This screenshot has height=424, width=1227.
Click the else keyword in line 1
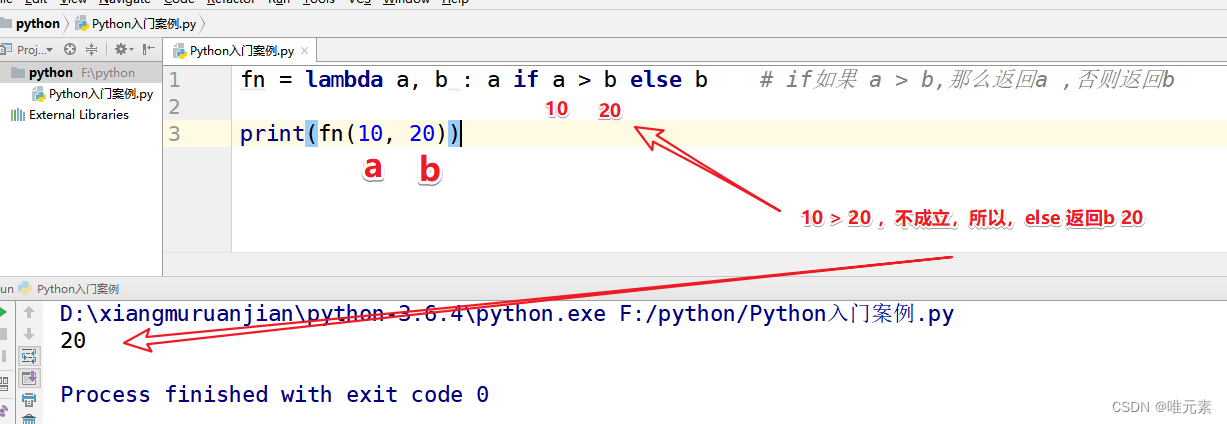[656, 80]
